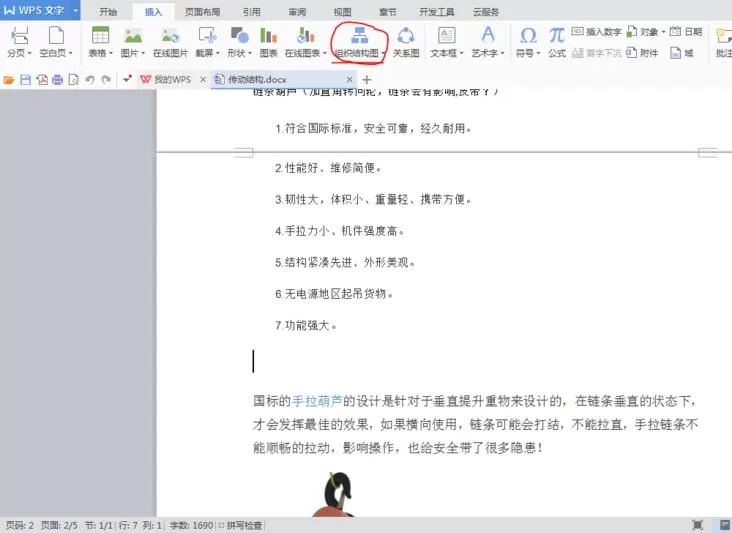Follow the 手拉葫芦 hyperlink in the paragraph
732x533 pixels.
[x=317, y=401]
